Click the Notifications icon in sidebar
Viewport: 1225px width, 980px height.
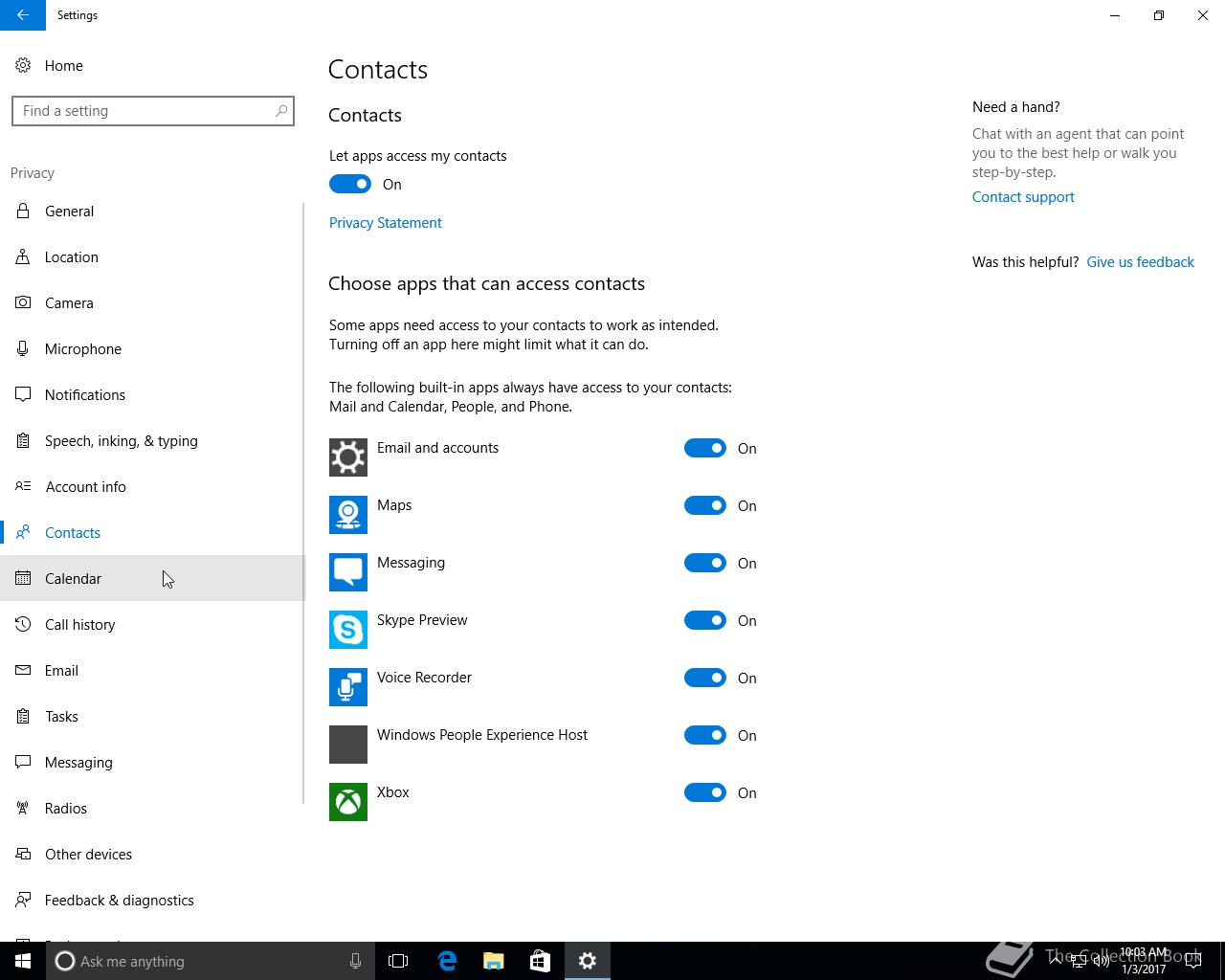tap(23, 395)
